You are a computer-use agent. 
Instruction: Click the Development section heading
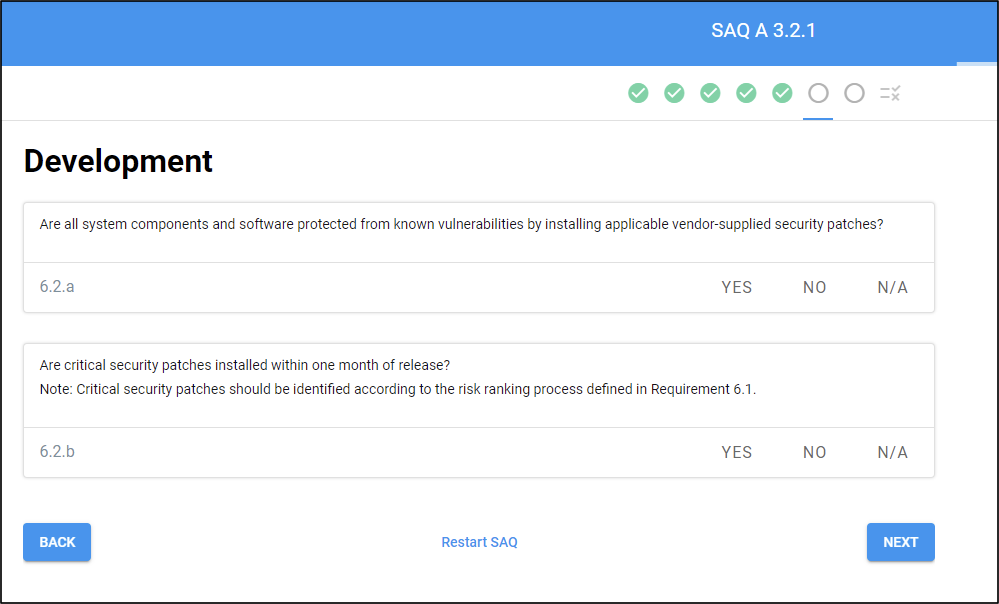click(x=118, y=161)
